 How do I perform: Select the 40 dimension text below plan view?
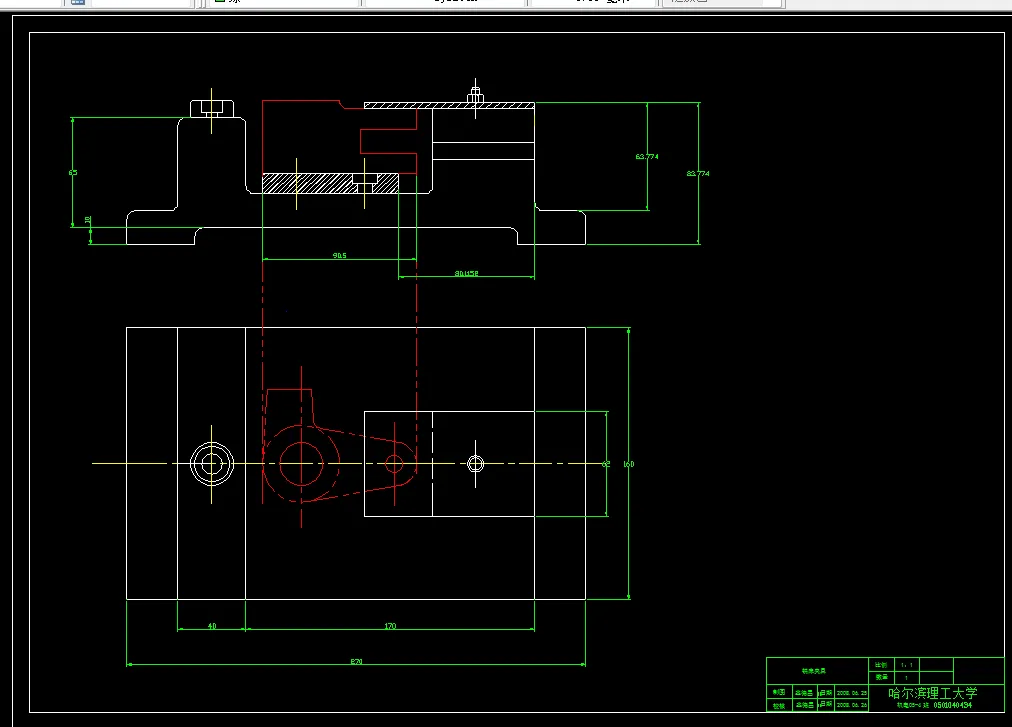tap(212, 626)
